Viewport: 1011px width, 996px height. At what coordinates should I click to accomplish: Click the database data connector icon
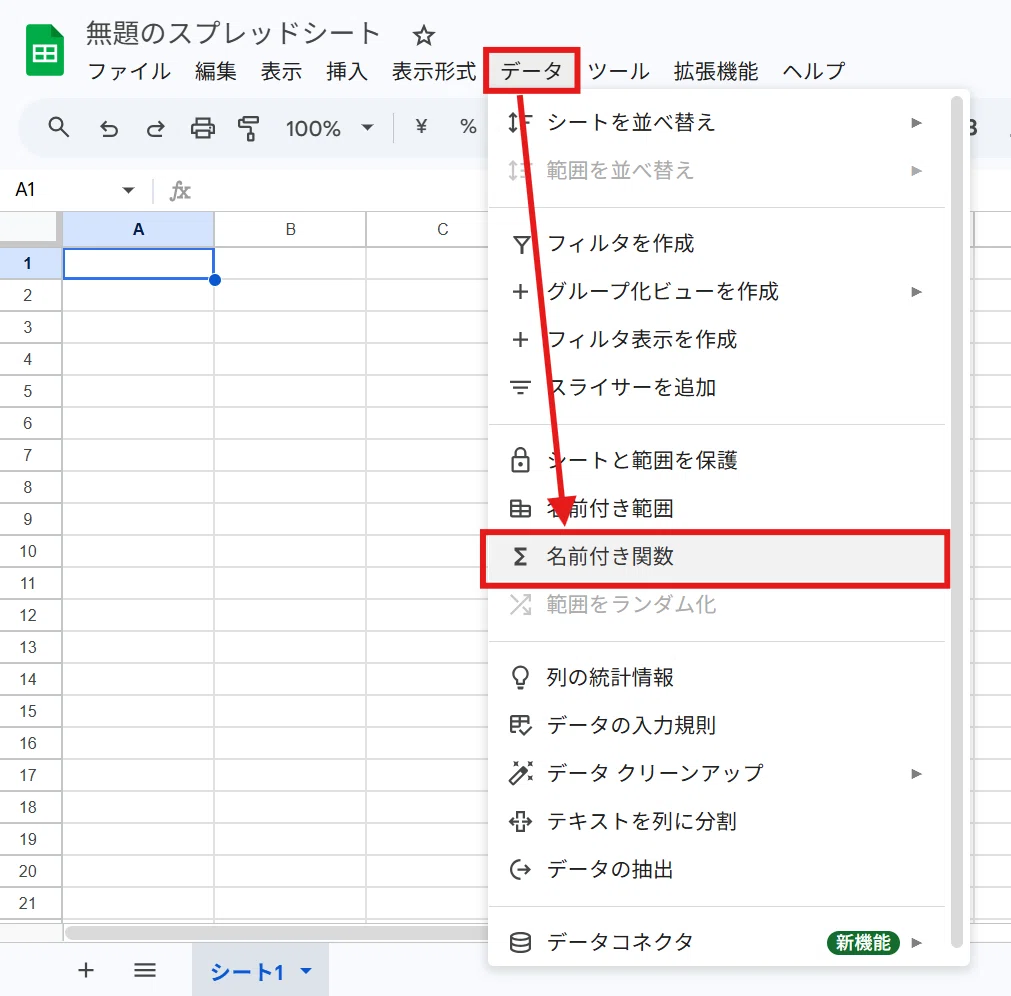point(520,942)
